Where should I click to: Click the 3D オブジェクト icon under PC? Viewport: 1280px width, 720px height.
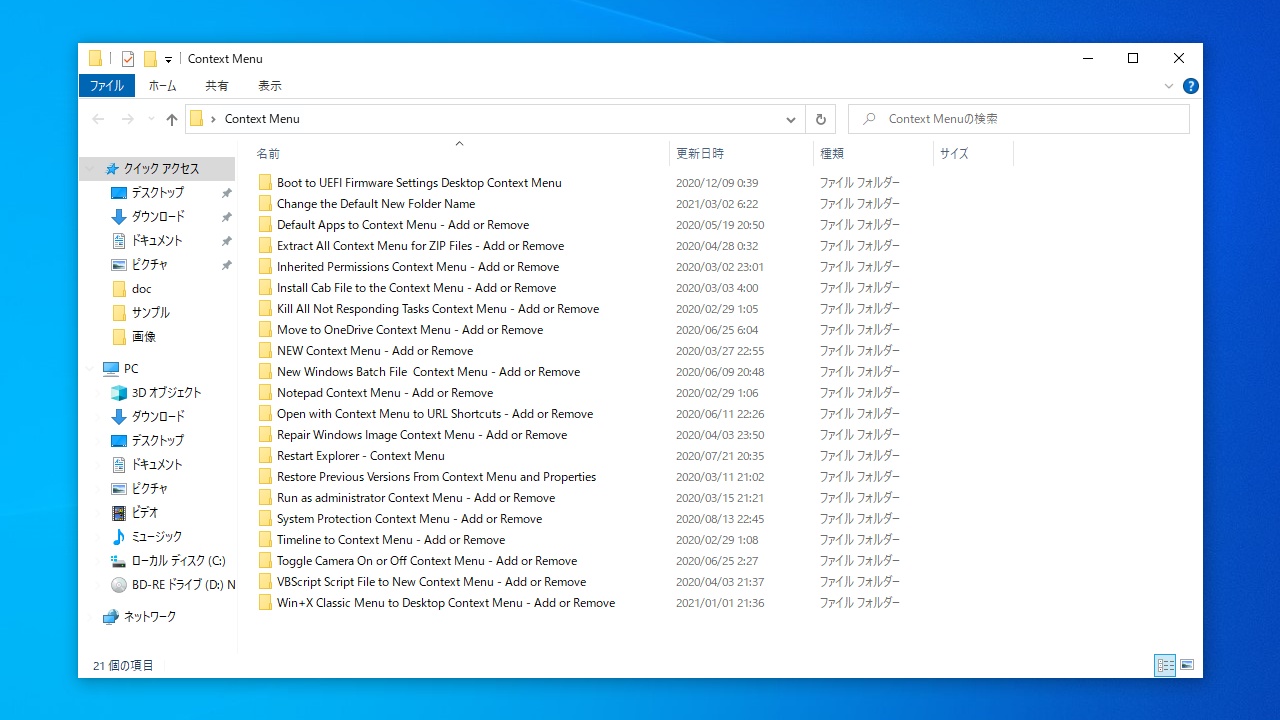(x=119, y=393)
